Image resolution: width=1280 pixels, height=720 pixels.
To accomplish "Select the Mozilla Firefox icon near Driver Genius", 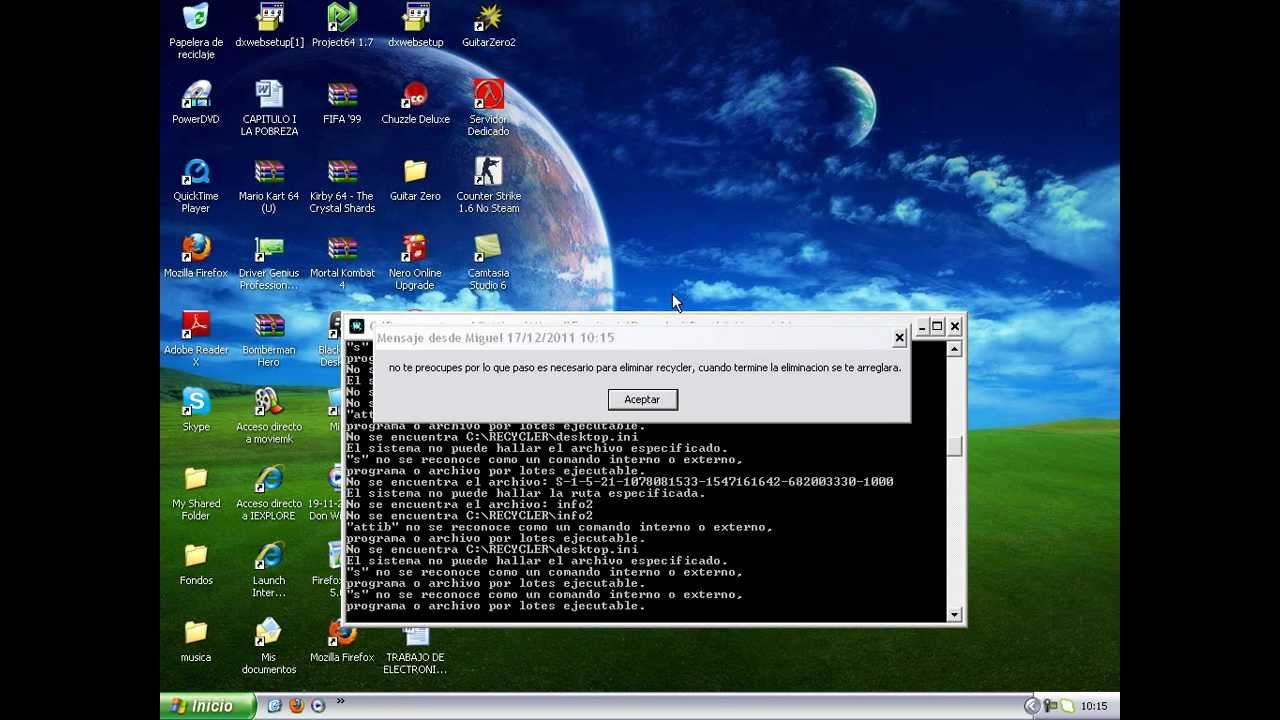I will (196, 257).
